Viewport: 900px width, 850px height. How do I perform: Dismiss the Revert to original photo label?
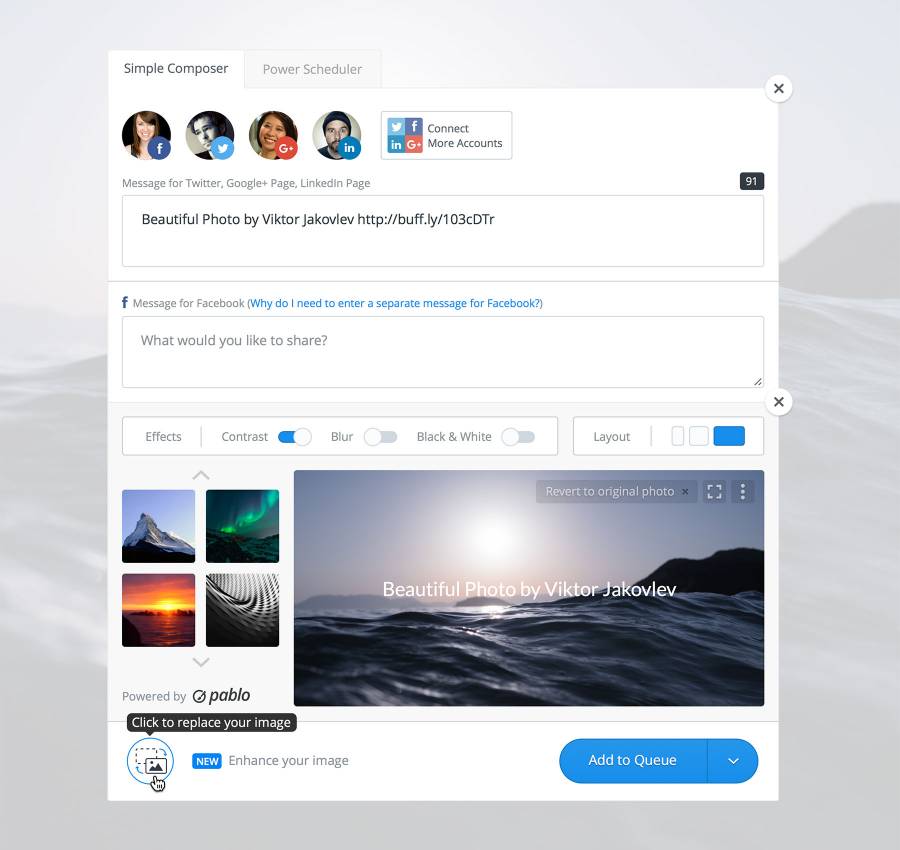click(685, 491)
